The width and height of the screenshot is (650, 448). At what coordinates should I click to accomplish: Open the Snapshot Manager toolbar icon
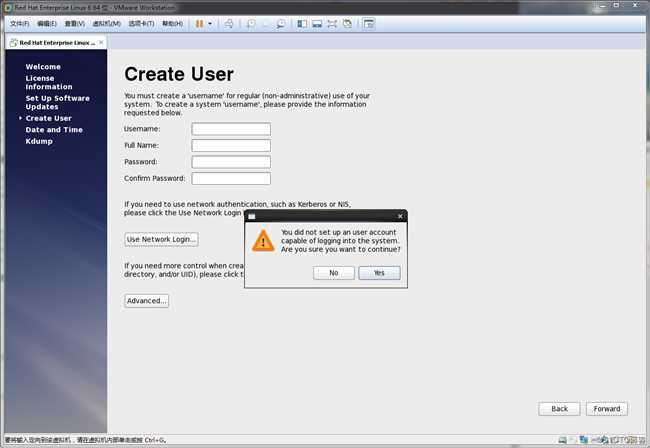(281, 24)
